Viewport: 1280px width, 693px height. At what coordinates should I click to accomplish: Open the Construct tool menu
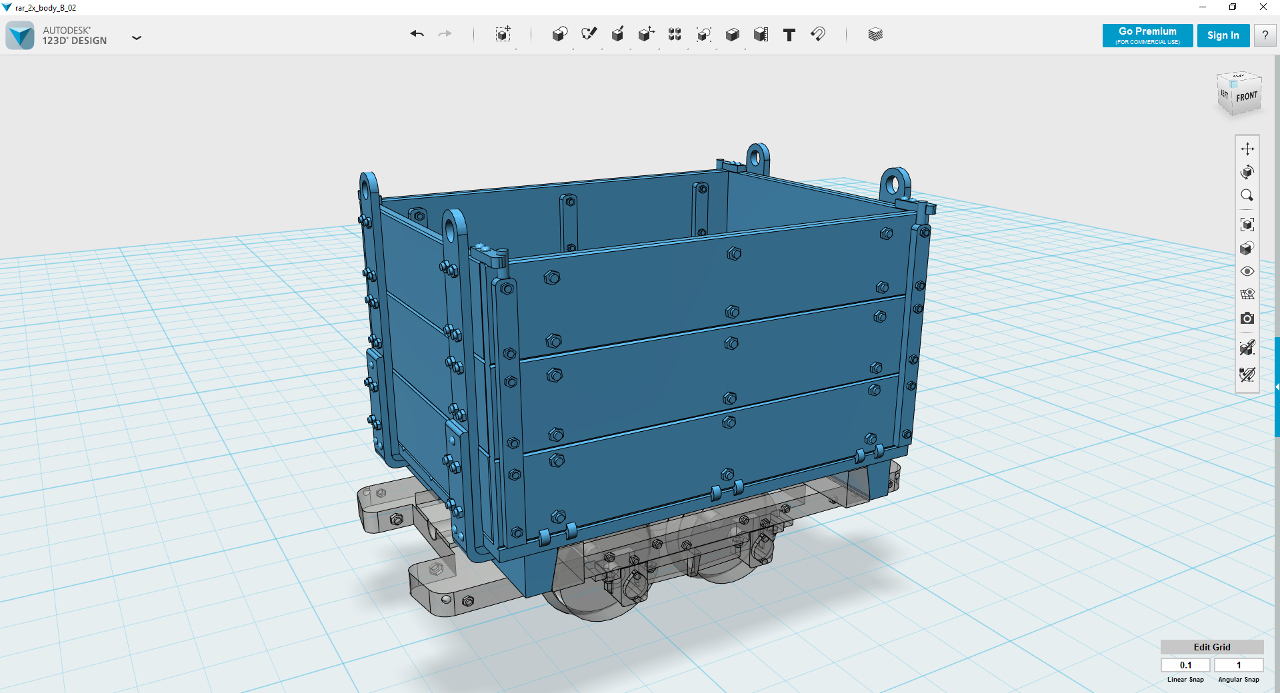[x=618, y=34]
